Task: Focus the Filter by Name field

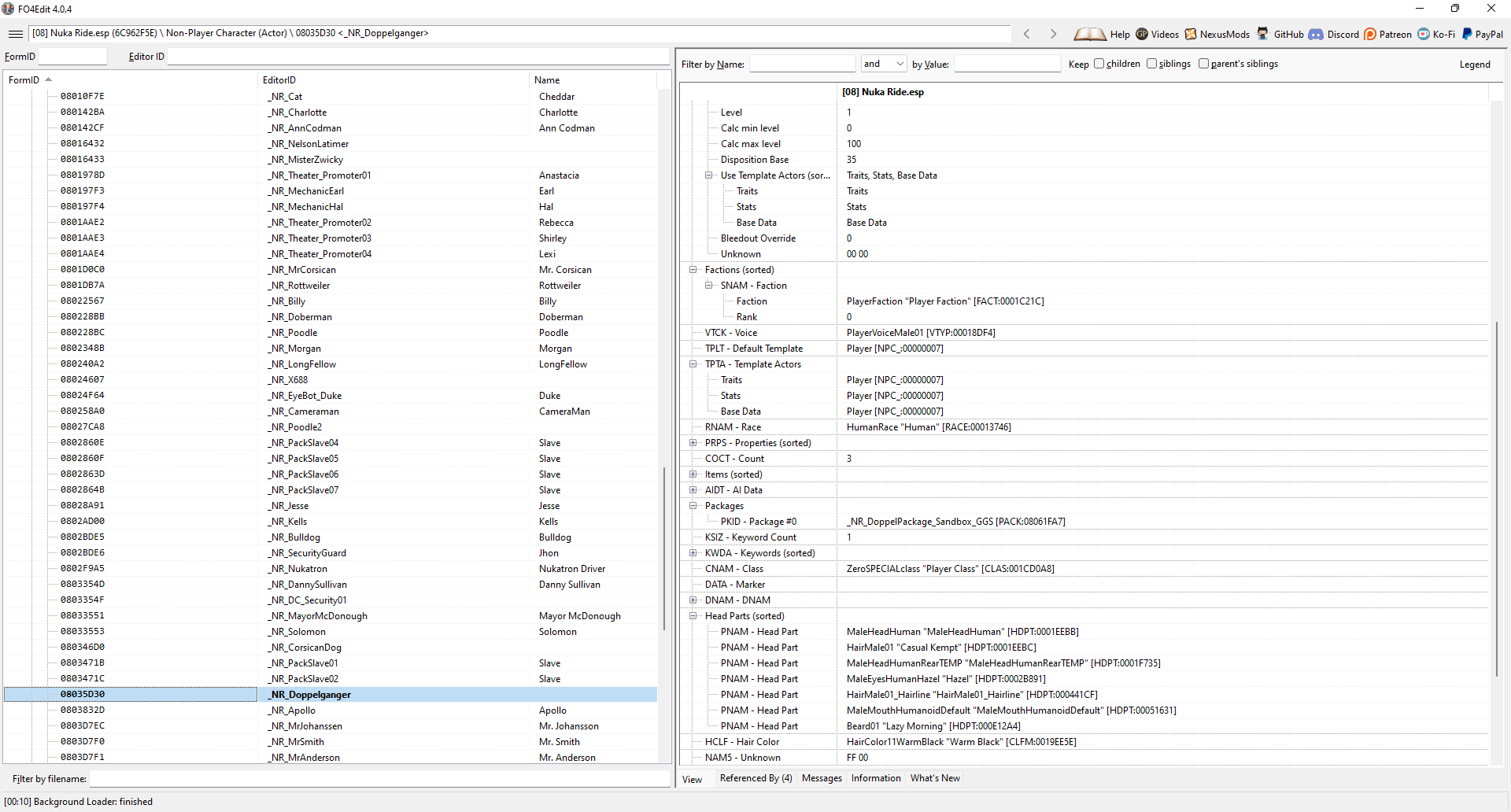Action: coord(802,64)
